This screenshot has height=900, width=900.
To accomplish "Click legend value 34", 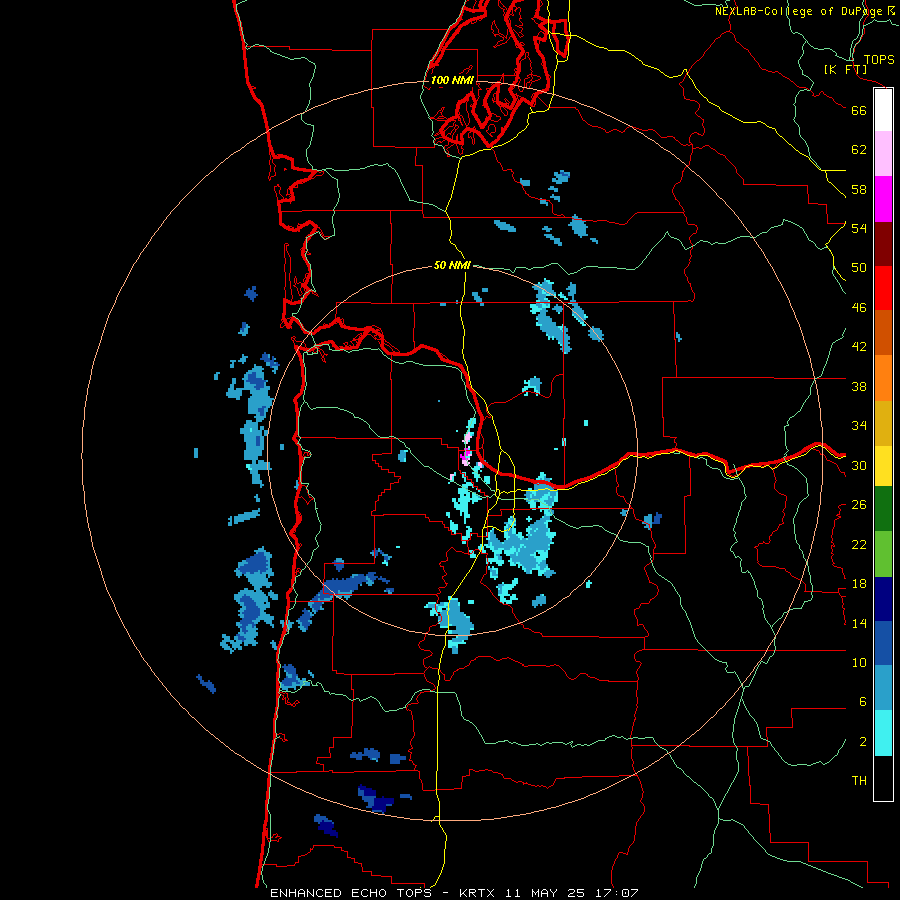I will point(859,426).
